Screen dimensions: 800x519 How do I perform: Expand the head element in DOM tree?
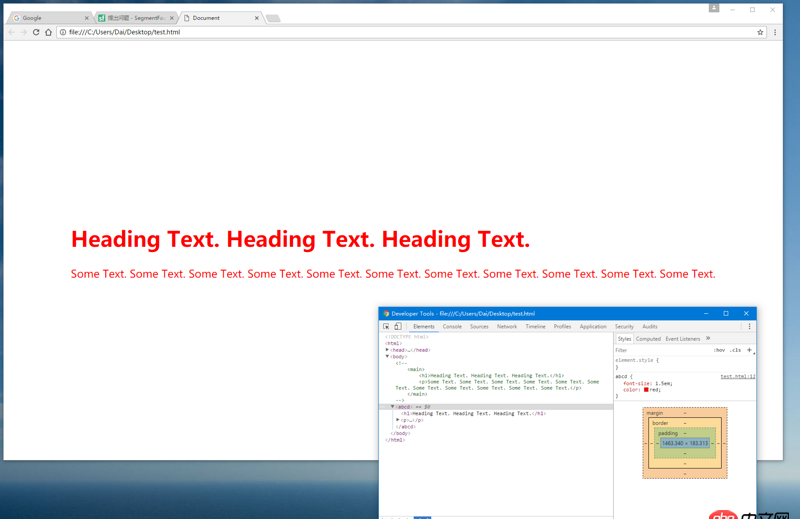tap(387, 350)
